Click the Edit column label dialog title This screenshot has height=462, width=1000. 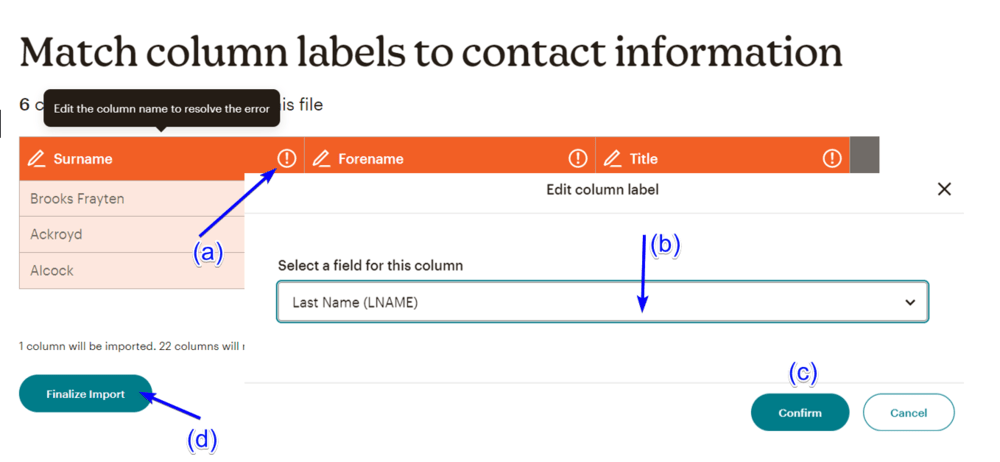click(x=602, y=189)
